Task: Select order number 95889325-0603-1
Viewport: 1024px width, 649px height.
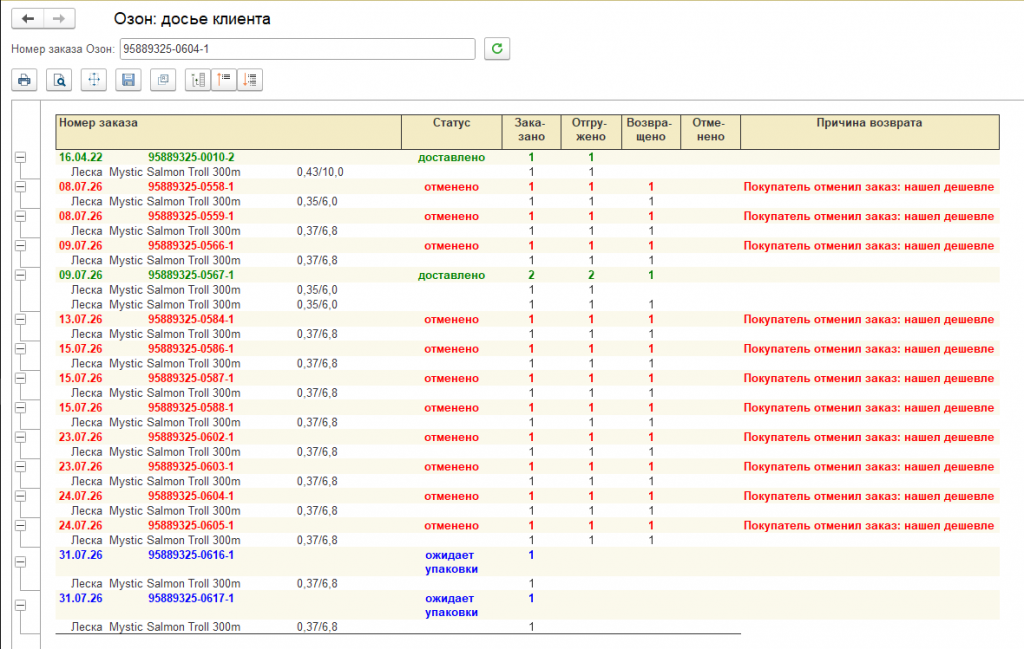Action: pyautogui.click(x=191, y=466)
